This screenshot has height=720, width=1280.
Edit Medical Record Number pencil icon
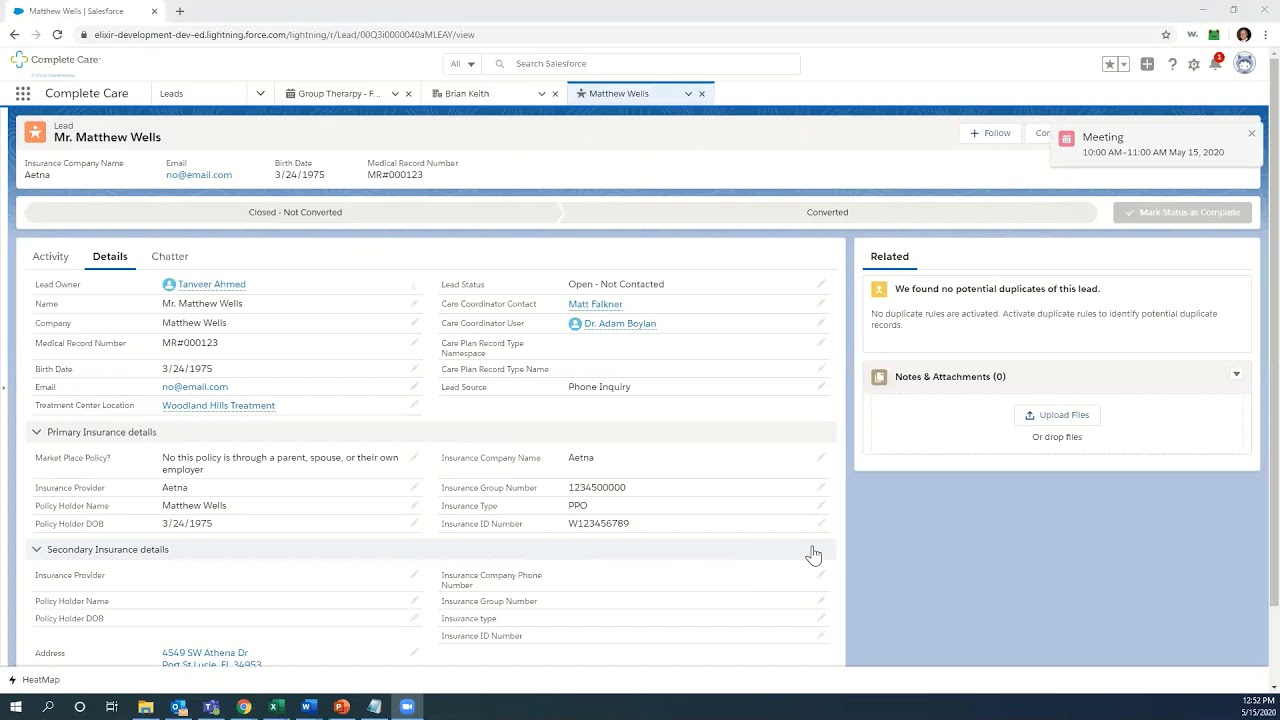(414, 343)
